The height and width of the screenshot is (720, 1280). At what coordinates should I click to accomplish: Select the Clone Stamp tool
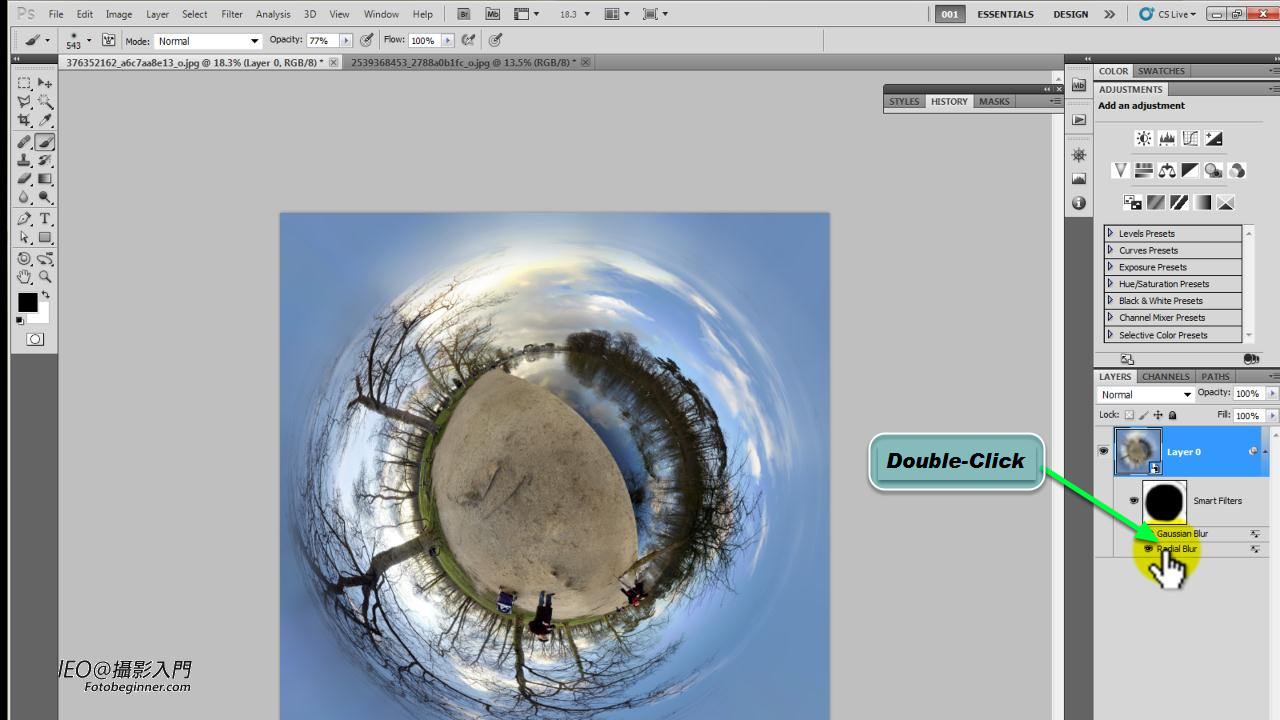pos(25,160)
